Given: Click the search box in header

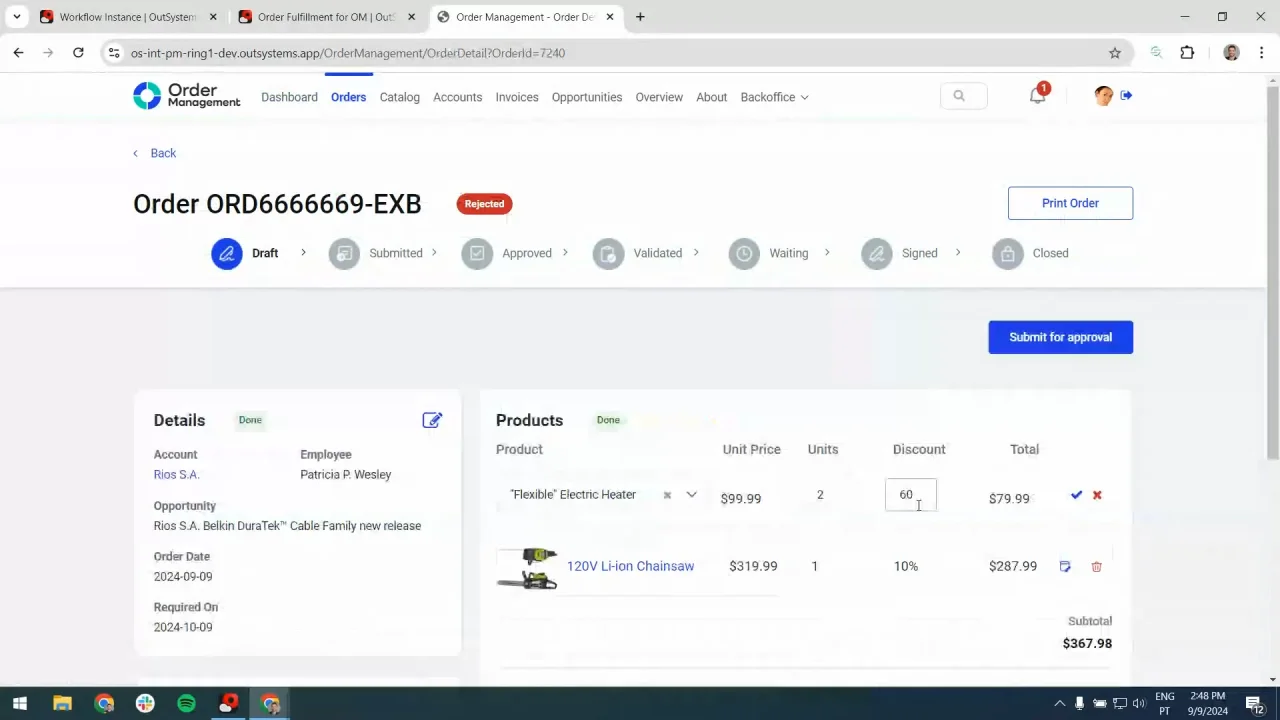Looking at the screenshot, I should pyautogui.click(x=964, y=96).
